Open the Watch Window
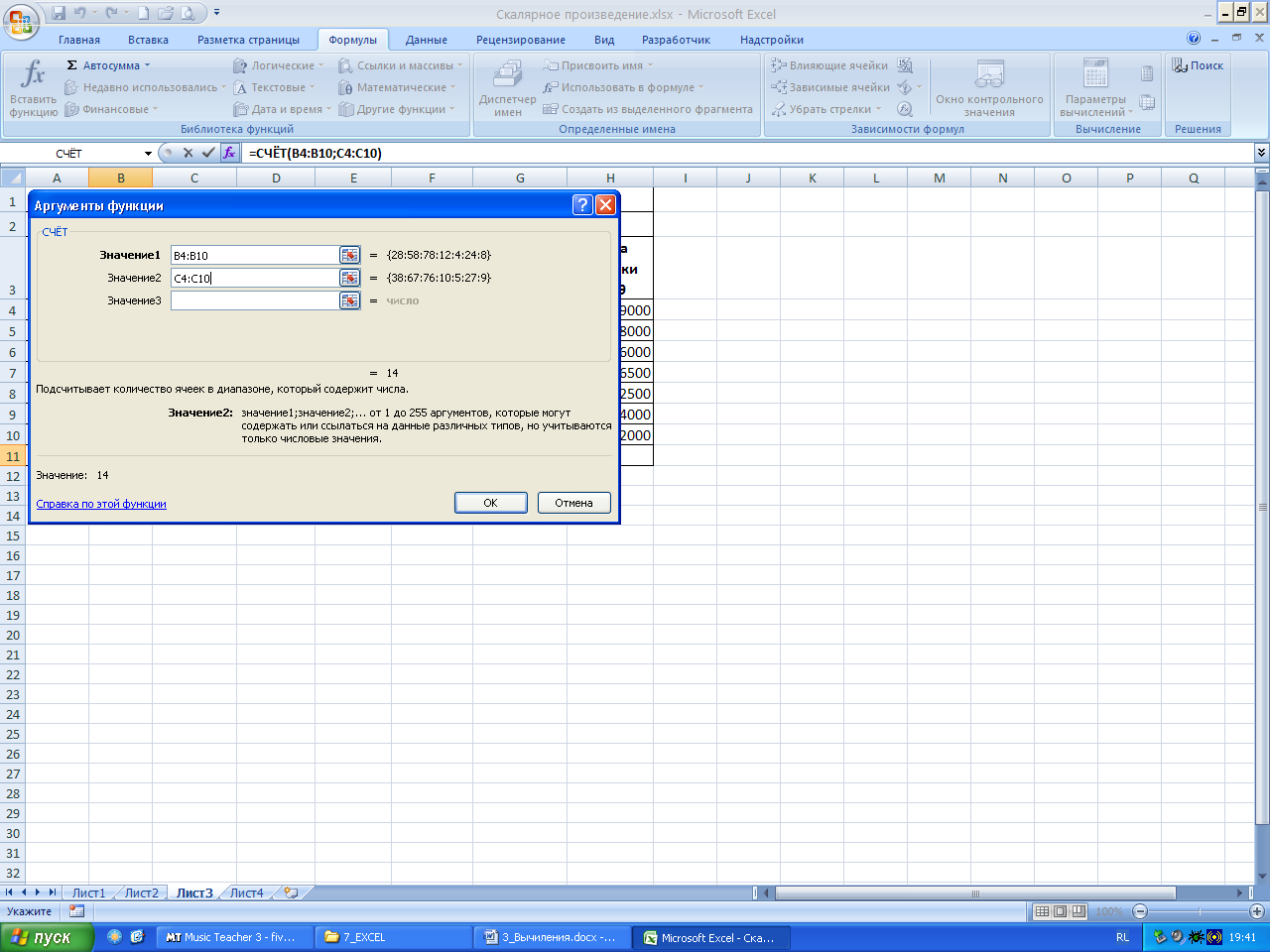 [989, 87]
